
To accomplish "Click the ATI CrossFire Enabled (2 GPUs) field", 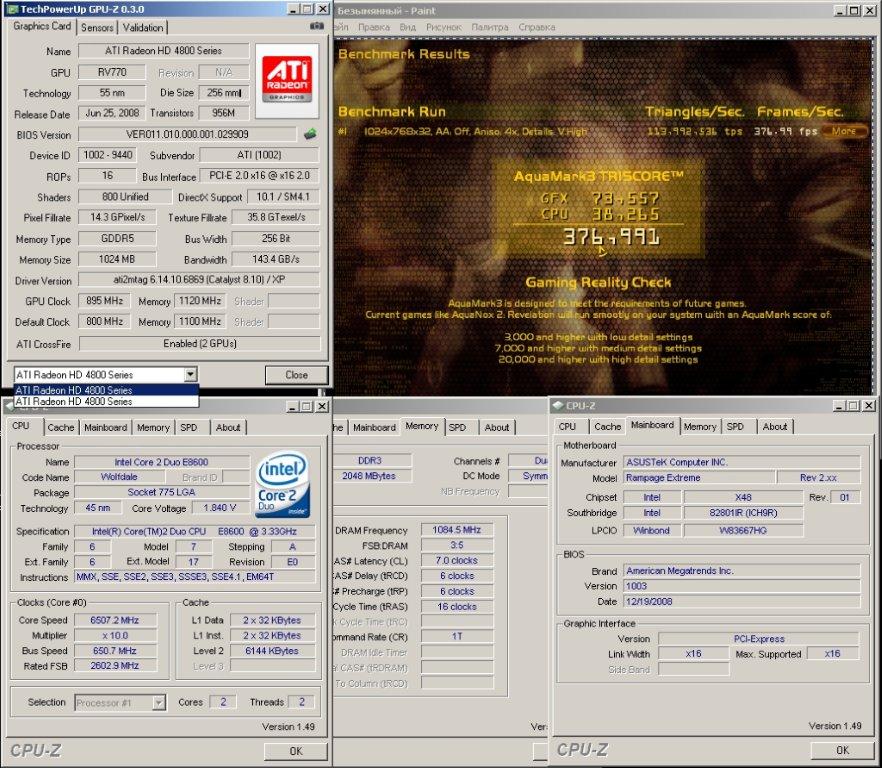I will pyautogui.click(x=200, y=343).
